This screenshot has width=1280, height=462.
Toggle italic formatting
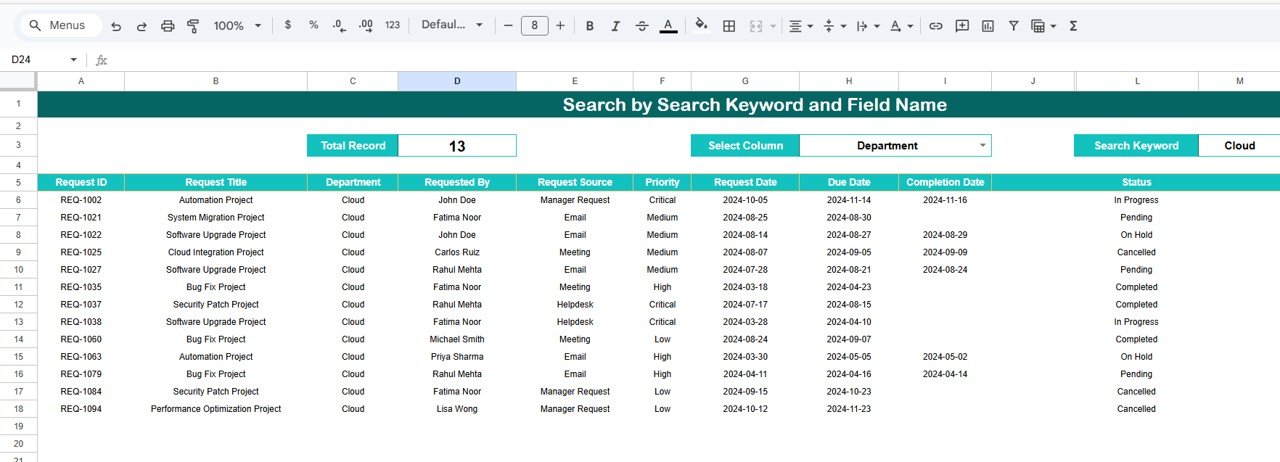(x=615, y=26)
